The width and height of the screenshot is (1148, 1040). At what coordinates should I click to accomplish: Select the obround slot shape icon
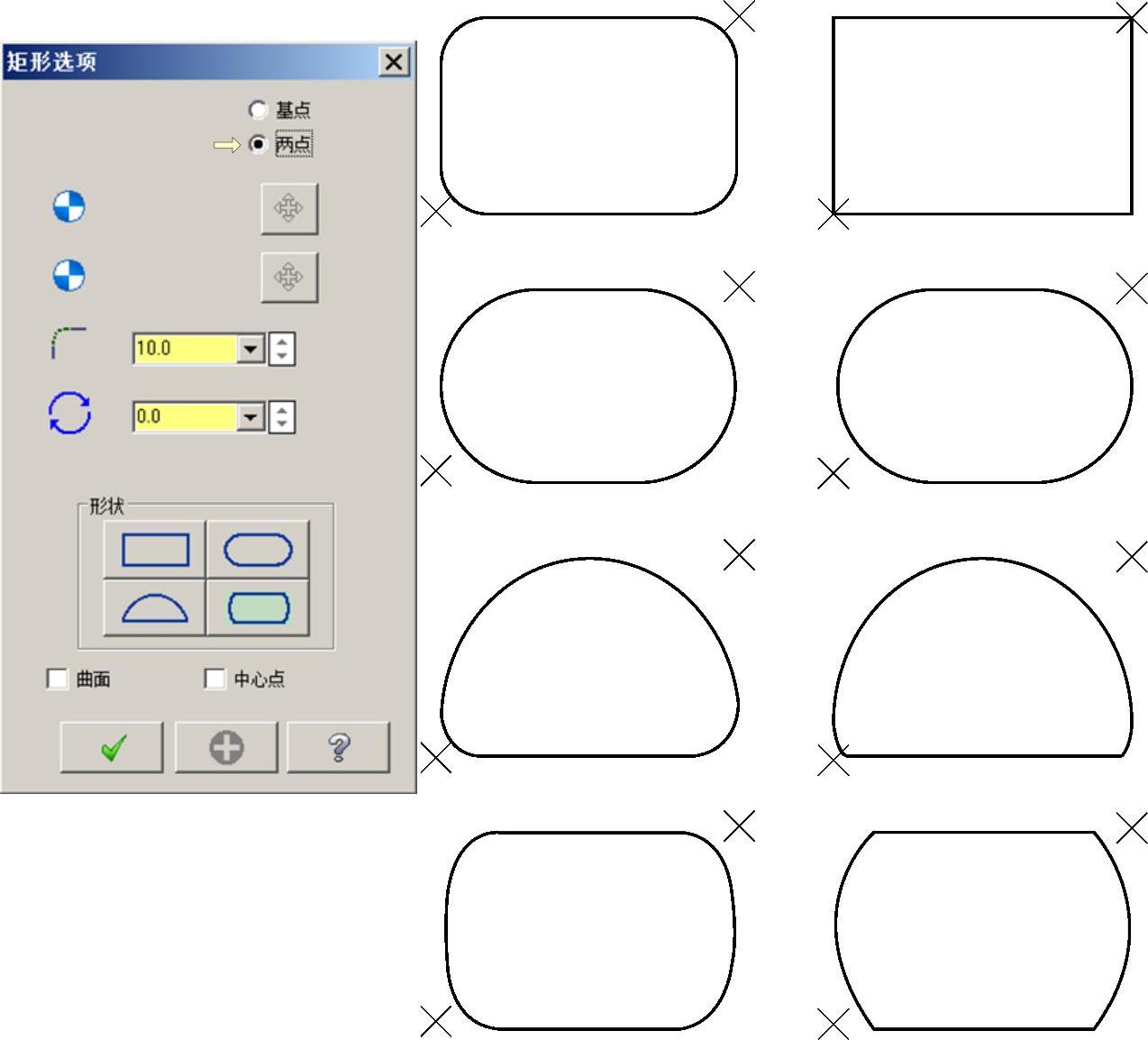(258, 550)
